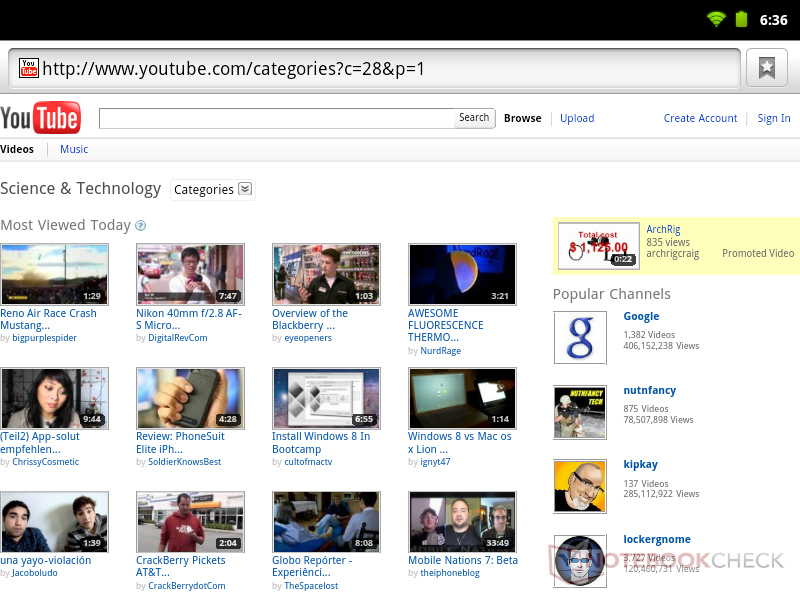Screen dimensions: 800x600
Task: Click the kipkay channel name link
Action: click(640, 464)
